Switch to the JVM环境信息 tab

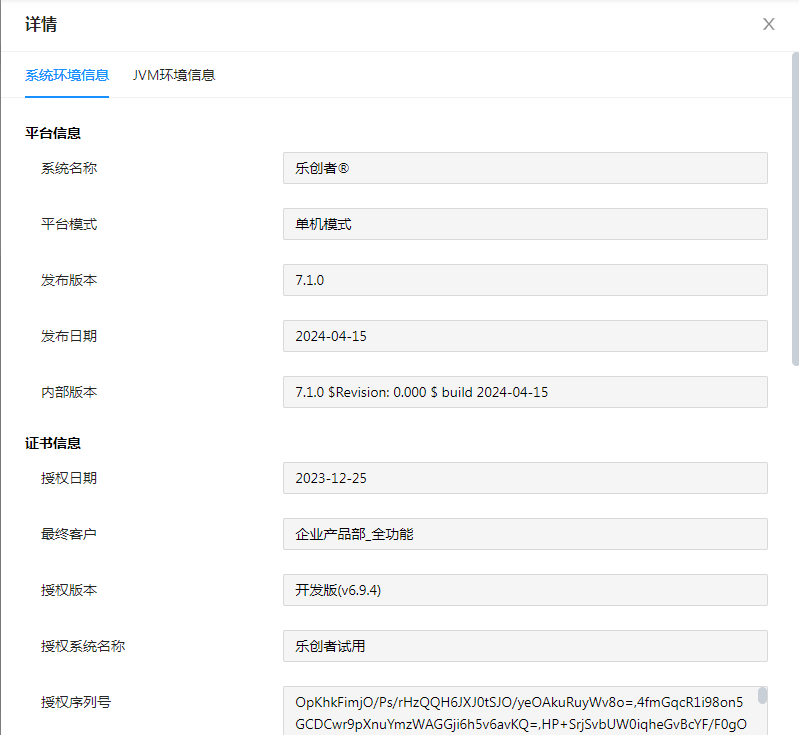point(174,75)
